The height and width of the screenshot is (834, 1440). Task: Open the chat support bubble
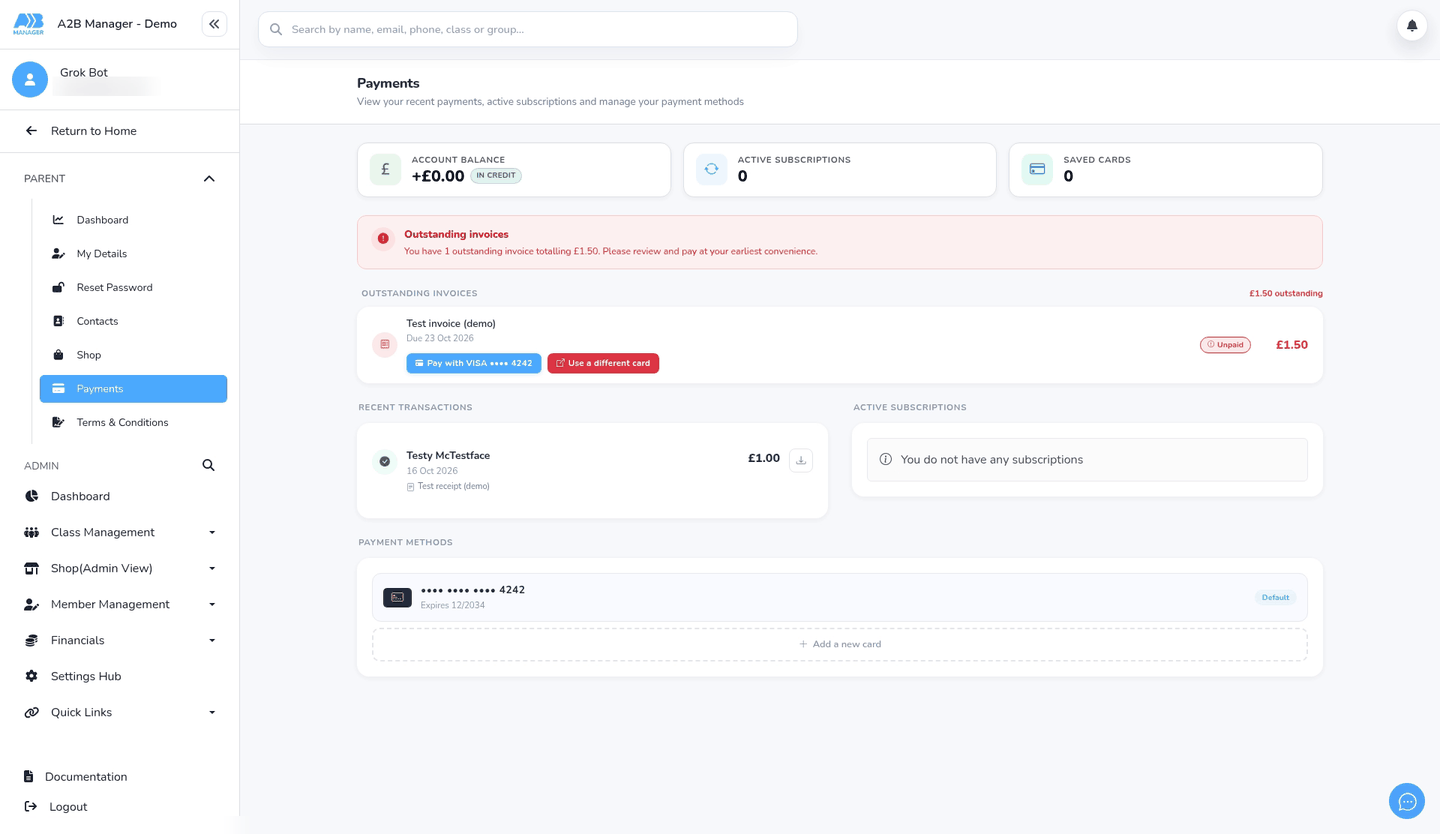click(x=1407, y=801)
